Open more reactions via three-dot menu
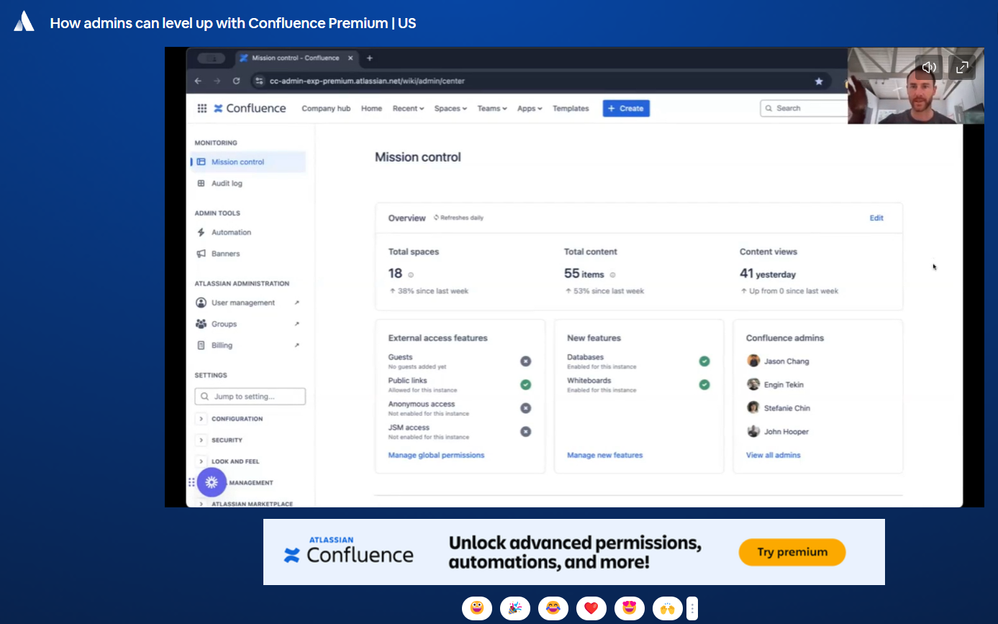Screen dimensions: 998x624 692,608
